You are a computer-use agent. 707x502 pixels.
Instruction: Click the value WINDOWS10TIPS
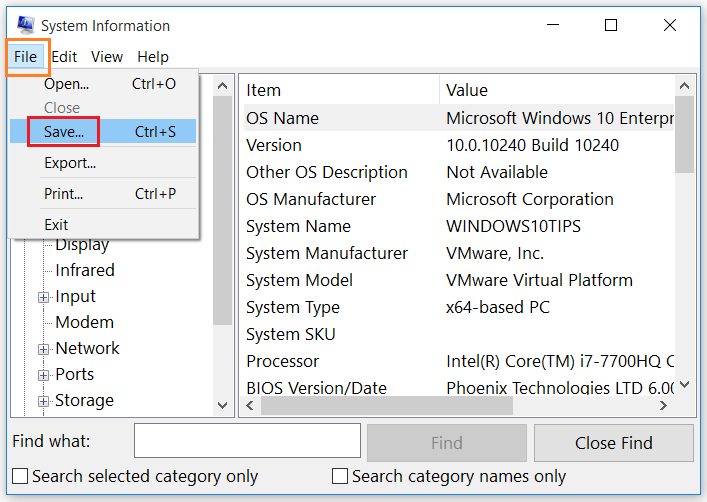click(x=514, y=226)
